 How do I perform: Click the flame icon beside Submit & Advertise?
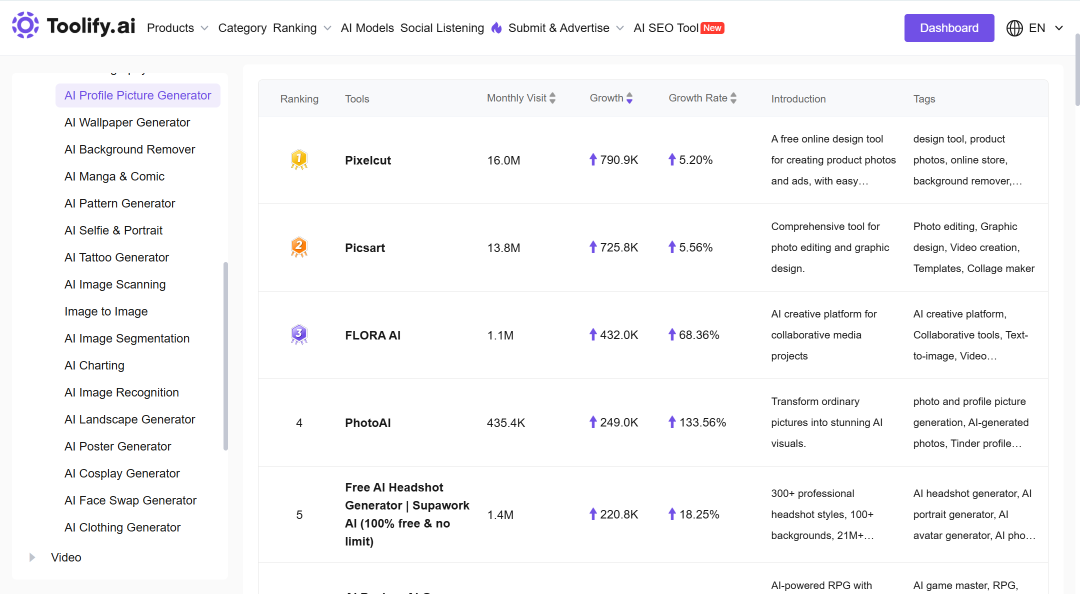pos(497,28)
